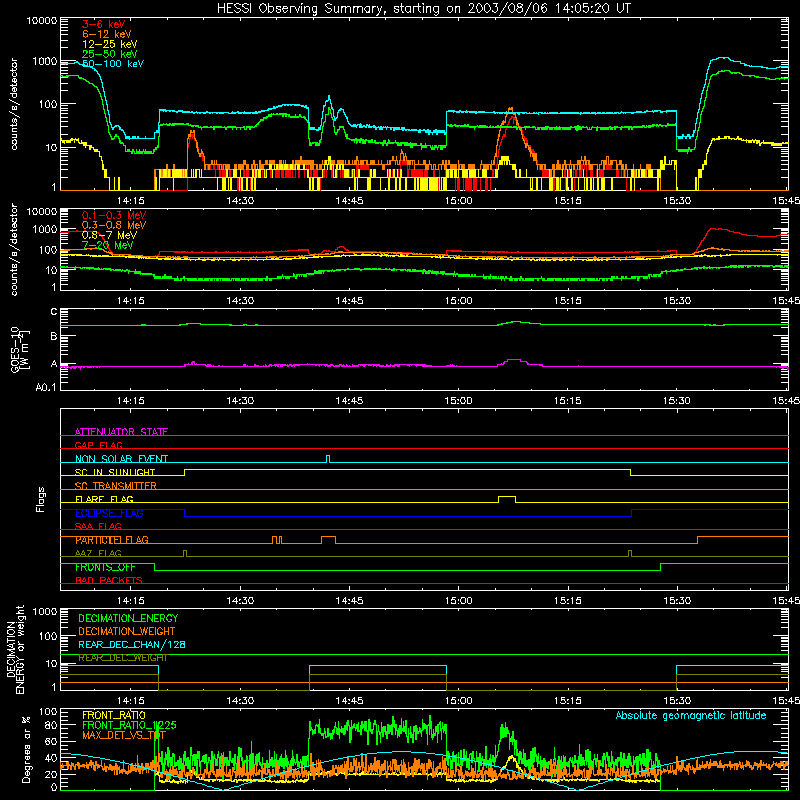Image resolution: width=800 pixels, height=800 pixels.
Task: Click the HESSI Observing Summary title text
Action: point(423,8)
